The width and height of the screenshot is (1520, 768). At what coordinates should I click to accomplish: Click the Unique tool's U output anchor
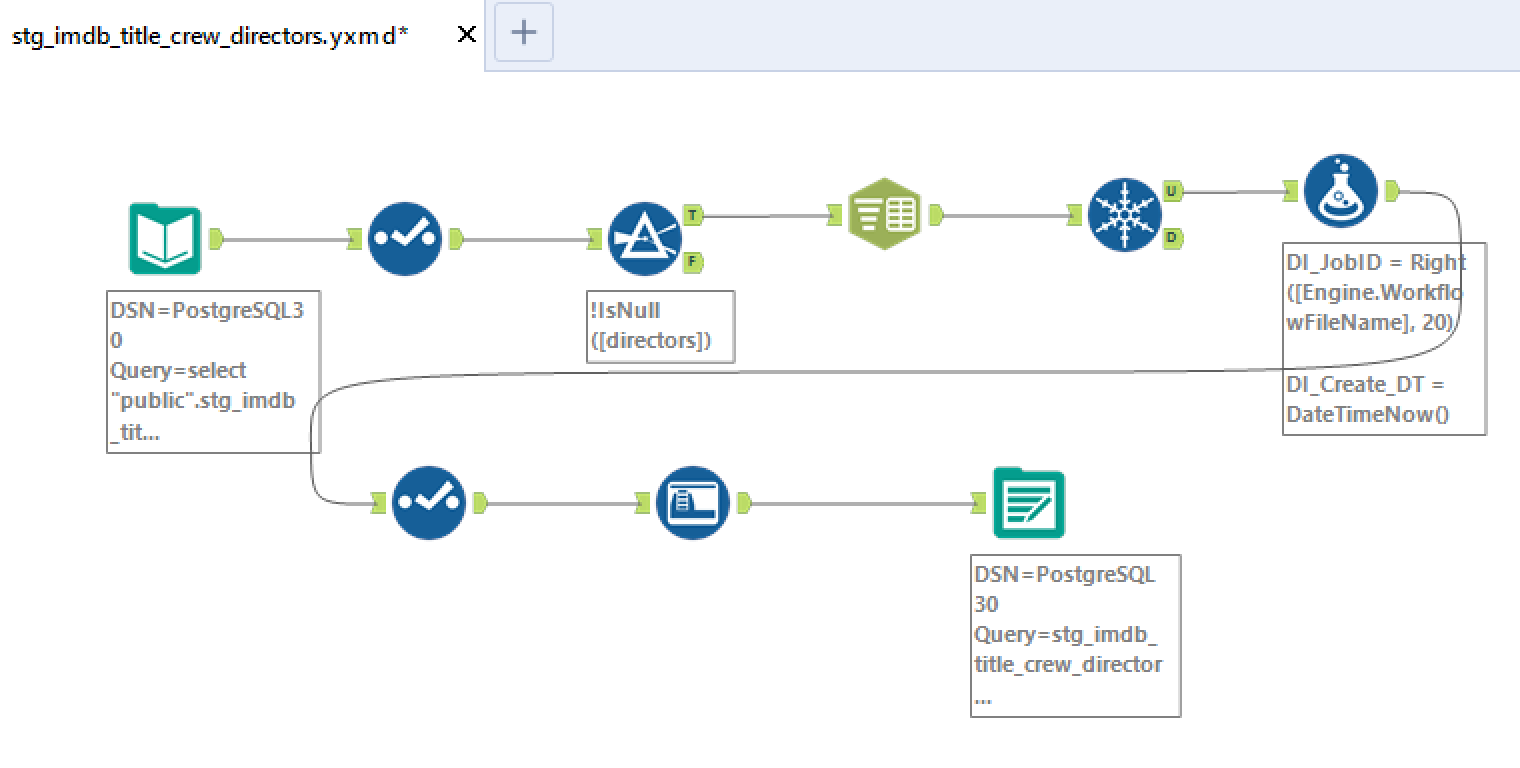(1172, 190)
